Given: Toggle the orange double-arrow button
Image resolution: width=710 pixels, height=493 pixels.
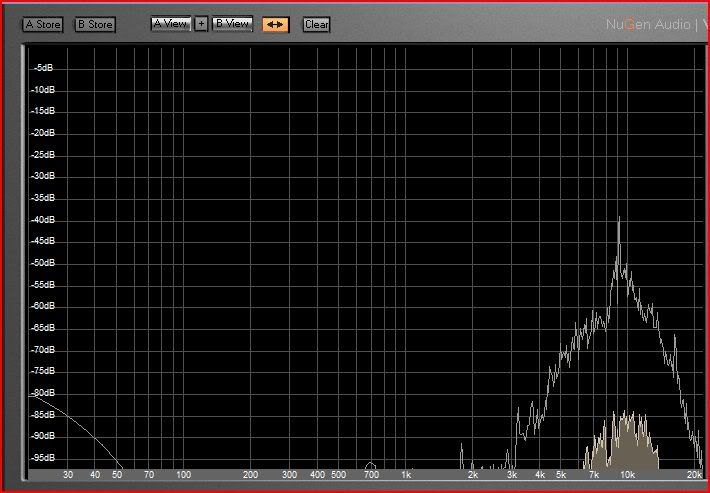Looking at the screenshot, I should 276,24.
